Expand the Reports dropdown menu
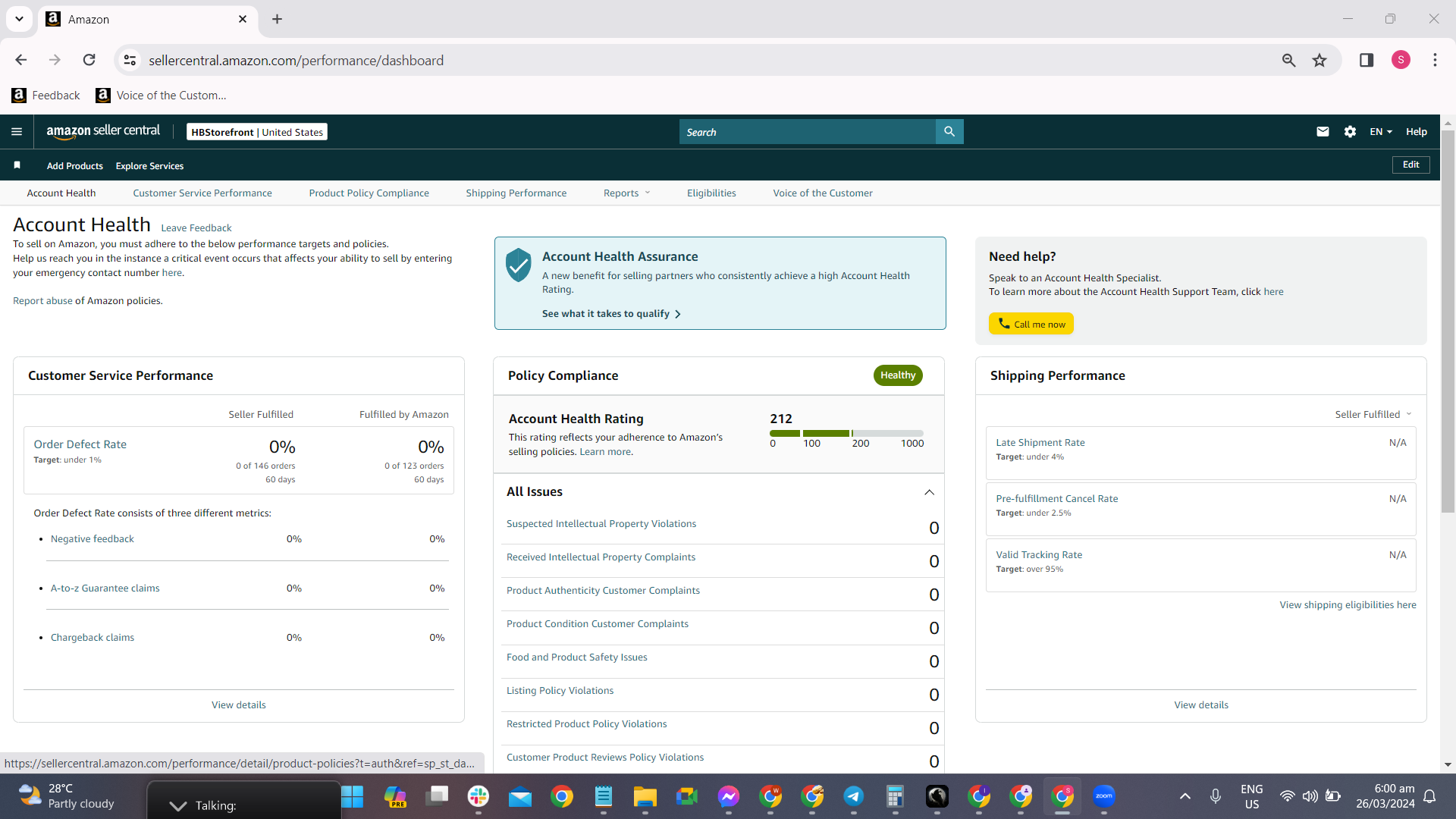Viewport: 1456px width, 819px height. (626, 193)
